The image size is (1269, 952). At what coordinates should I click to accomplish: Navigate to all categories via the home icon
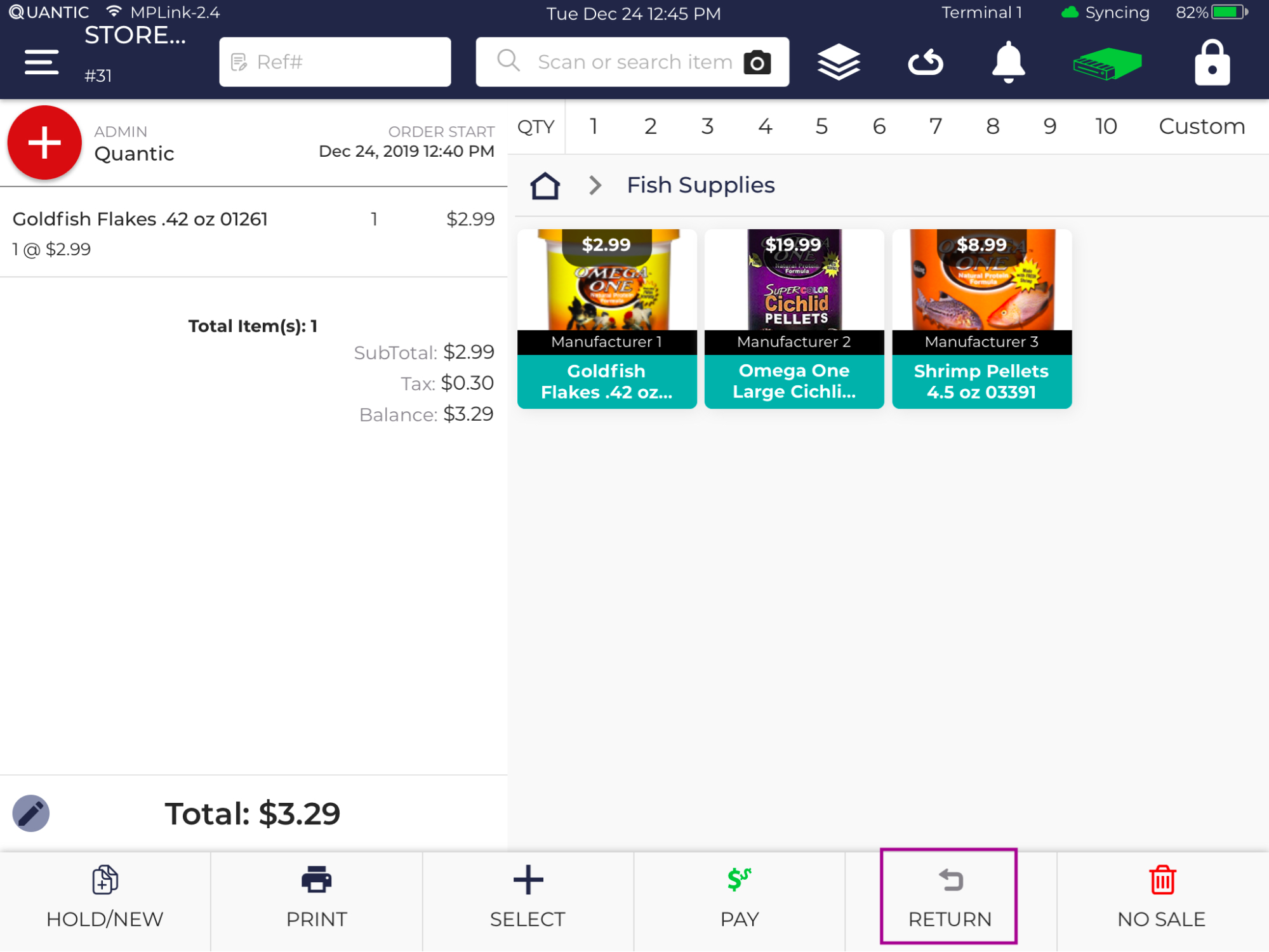(x=545, y=185)
